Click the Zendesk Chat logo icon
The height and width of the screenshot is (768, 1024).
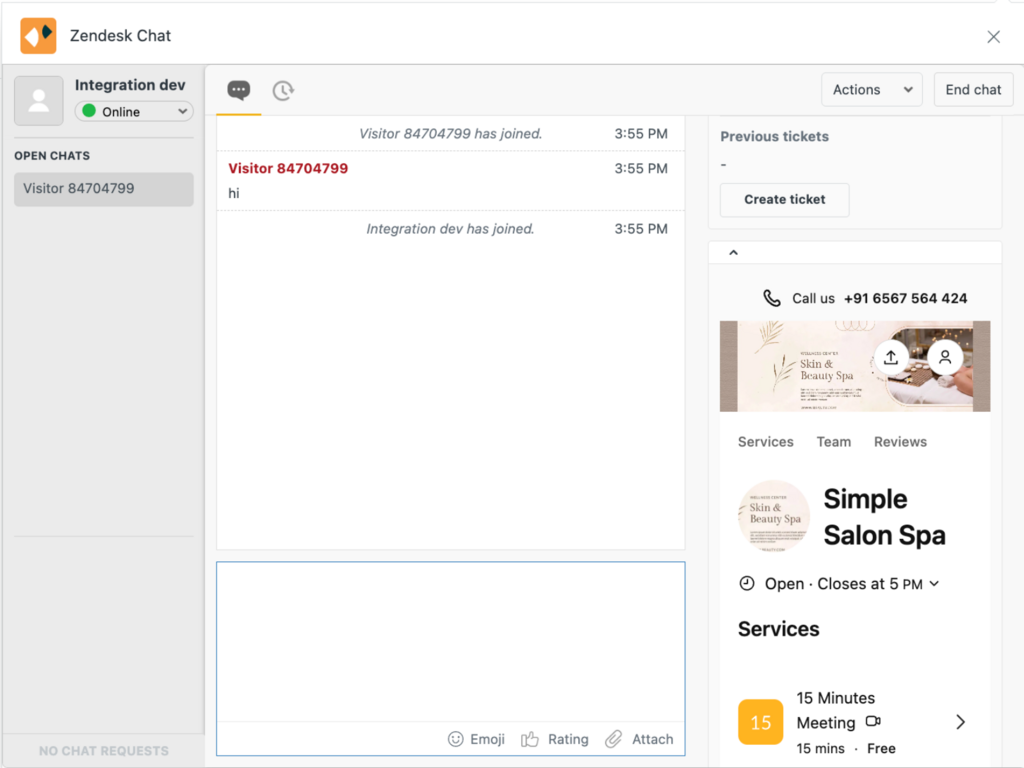(38, 36)
